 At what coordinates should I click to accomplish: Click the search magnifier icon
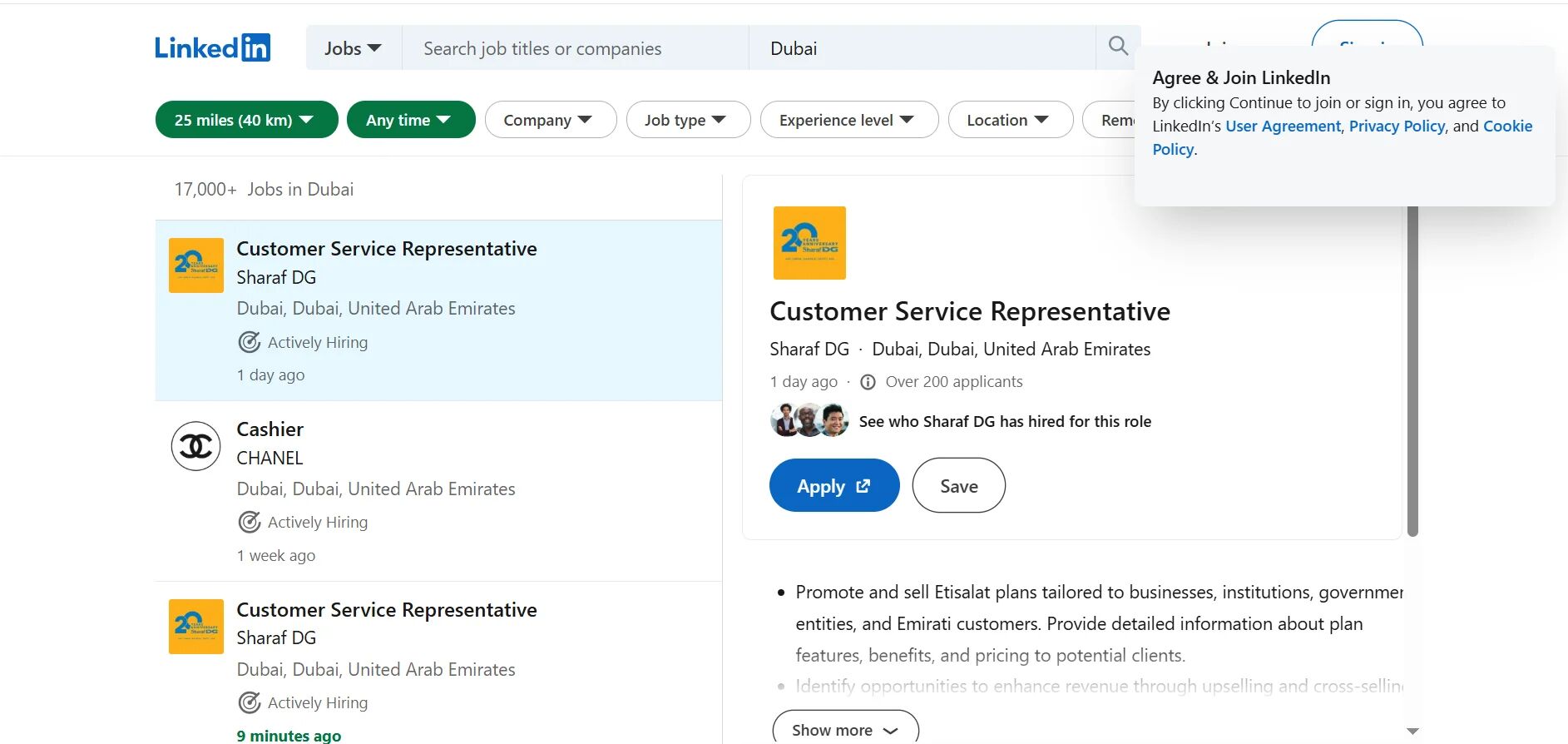pos(1118,47)
